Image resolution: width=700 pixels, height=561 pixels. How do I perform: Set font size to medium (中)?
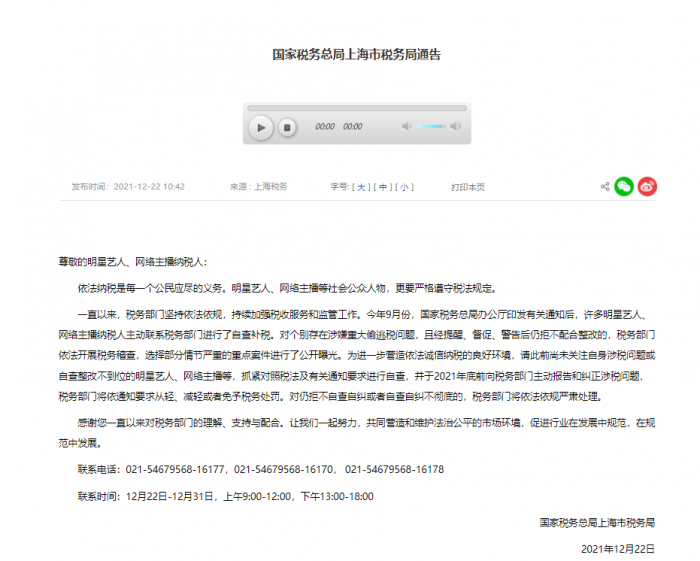[383, 187]
